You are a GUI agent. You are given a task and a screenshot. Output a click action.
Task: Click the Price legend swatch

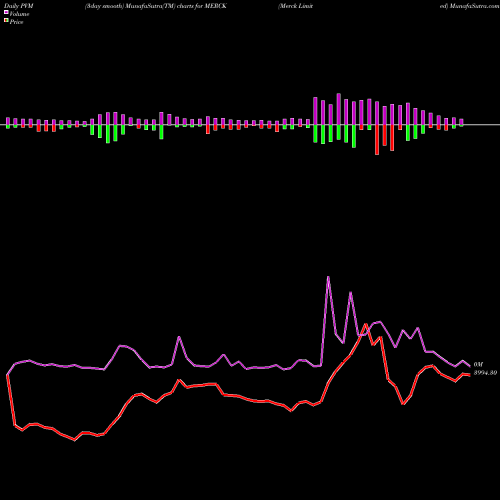click(x=6, y=21)
